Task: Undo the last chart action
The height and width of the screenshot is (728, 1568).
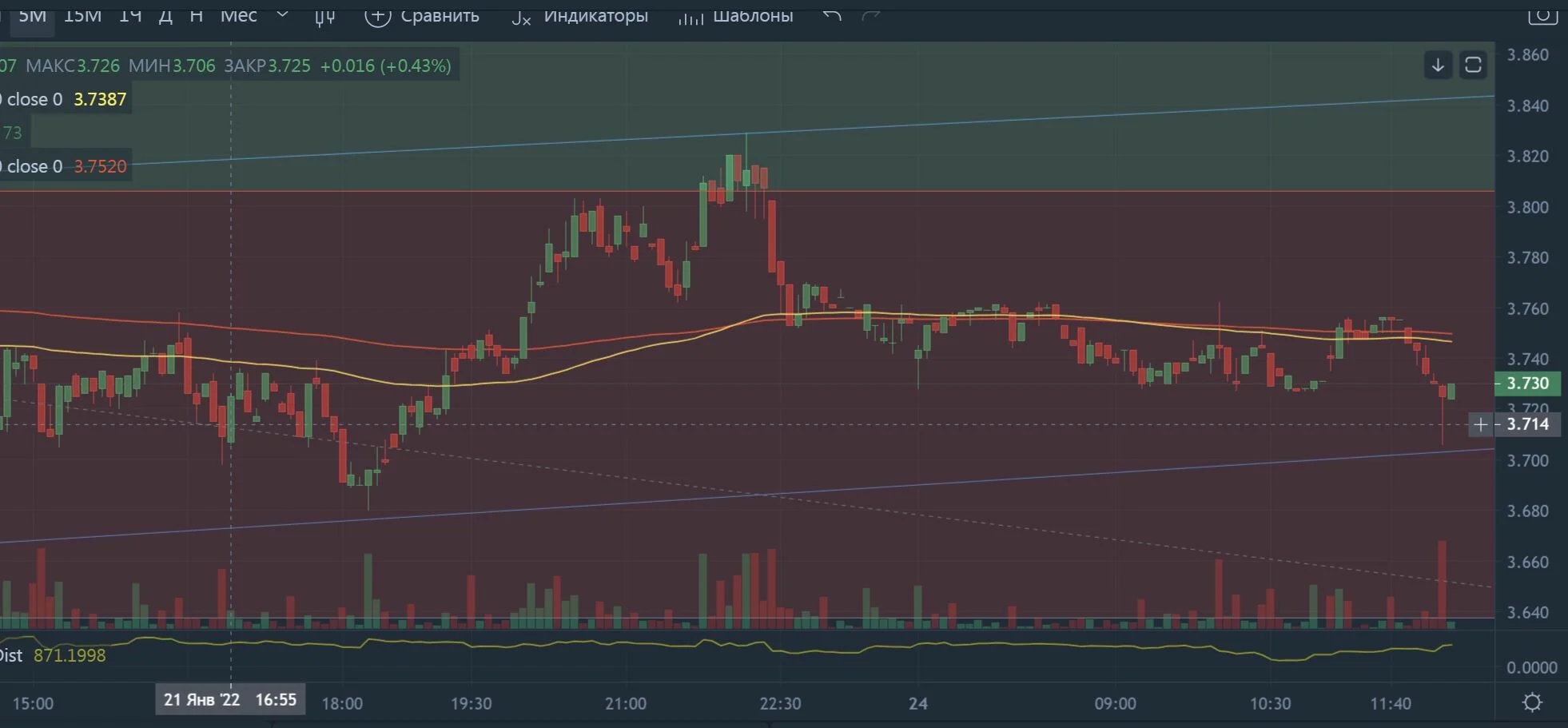Action: 832,15
